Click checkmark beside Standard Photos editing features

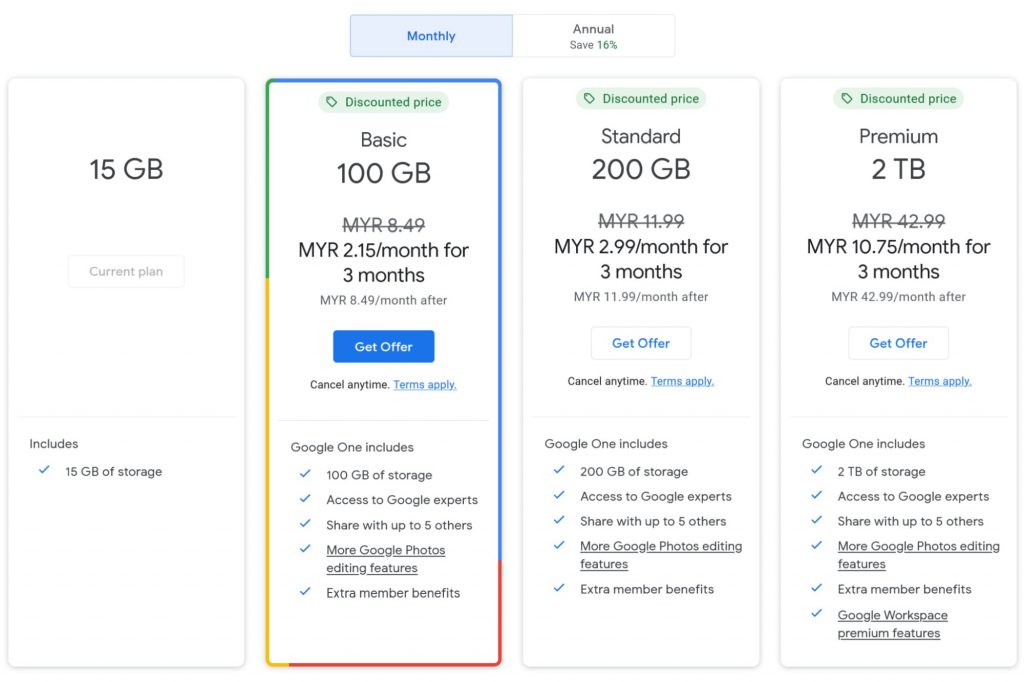[x=559, y=545]
